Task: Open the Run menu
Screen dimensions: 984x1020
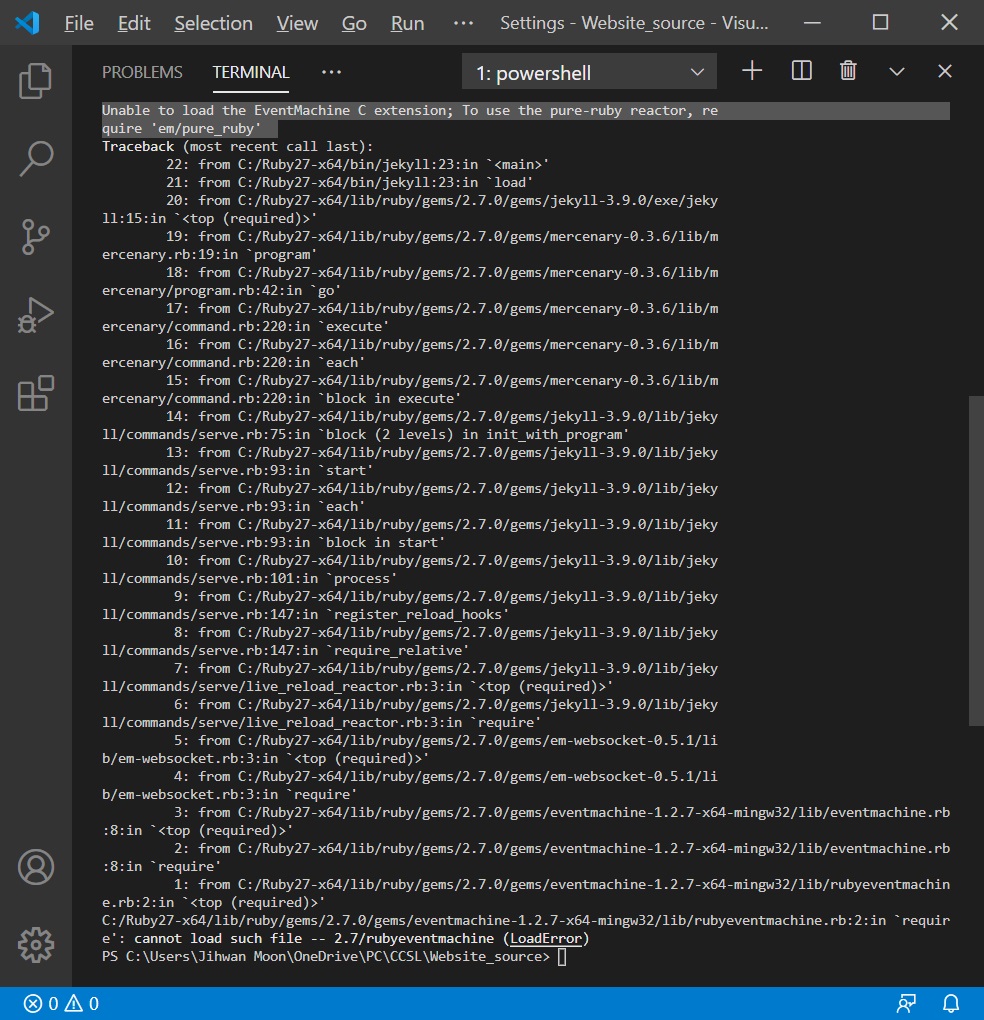Action: [x=407, y=23]
